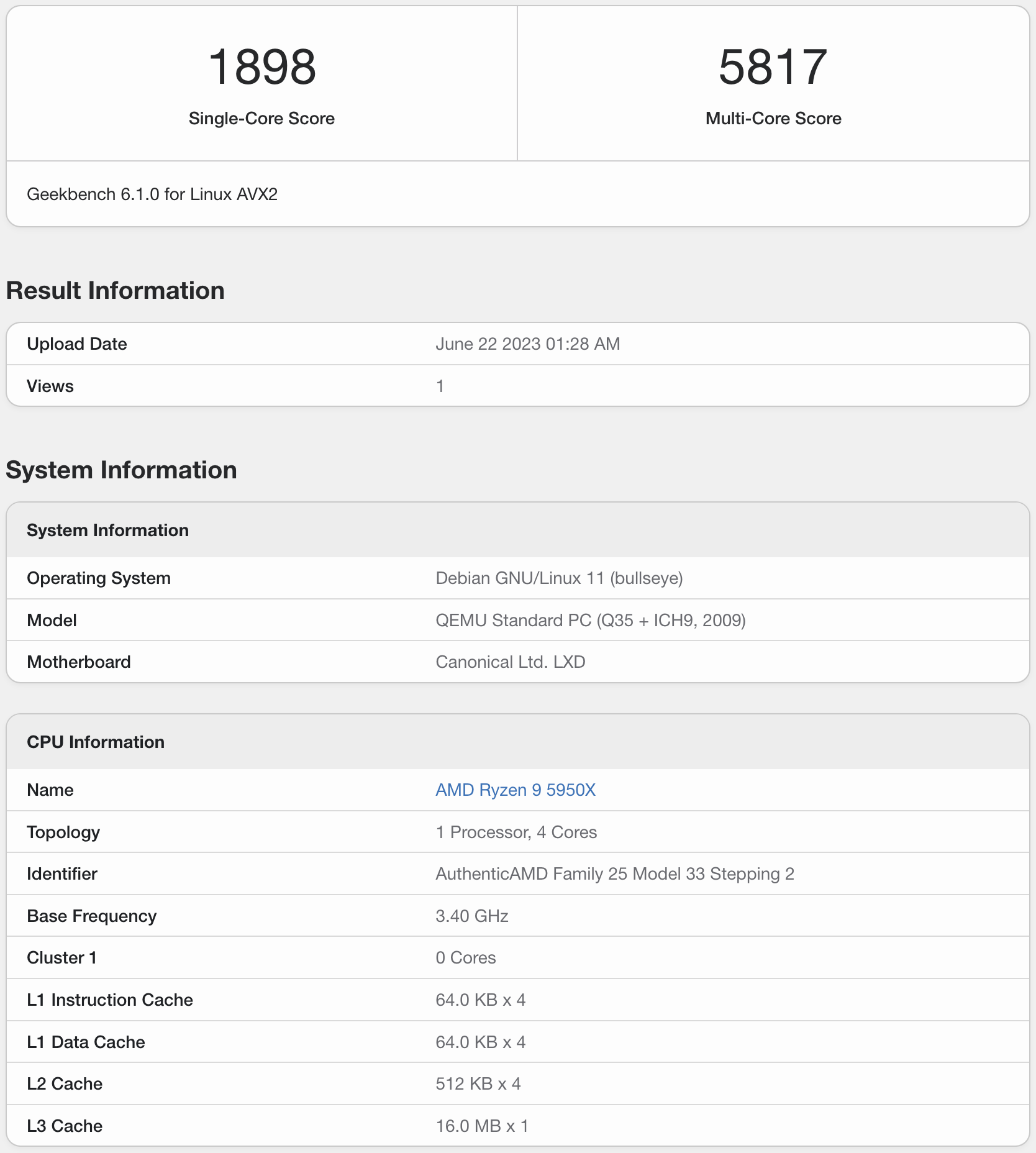Click the L2 Cache label

(x=65, y=1083)
